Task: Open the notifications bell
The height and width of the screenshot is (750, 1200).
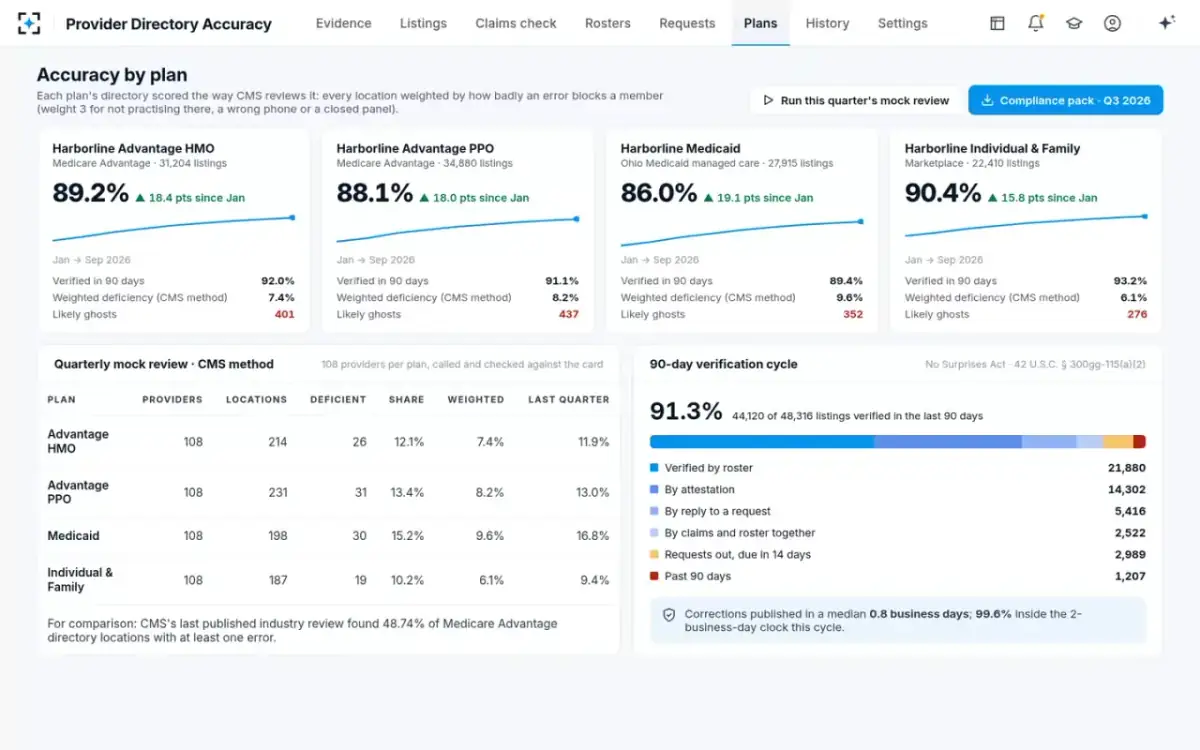Action: click(x=1035, y=23)
